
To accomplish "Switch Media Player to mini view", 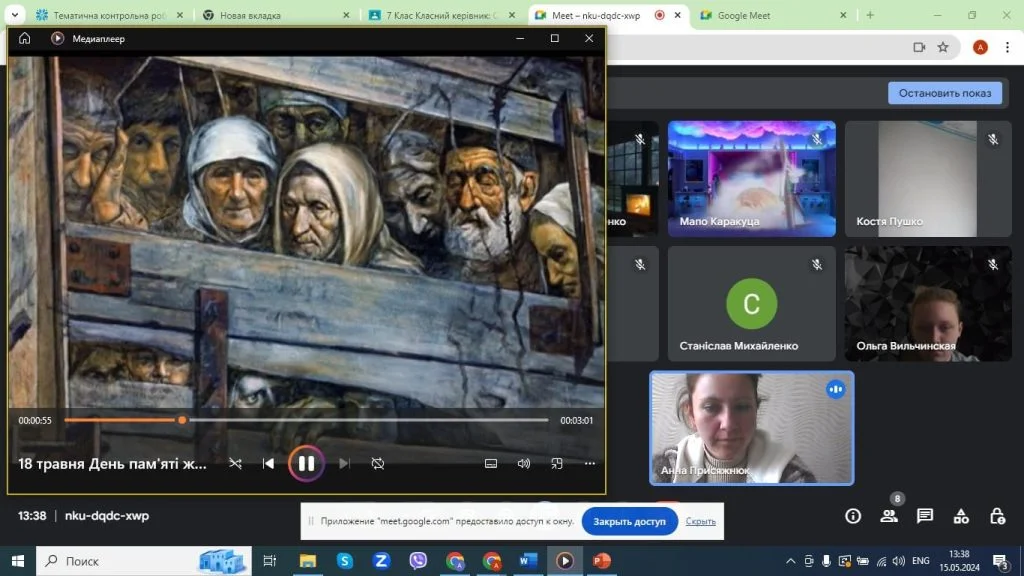I will point(556,464).
